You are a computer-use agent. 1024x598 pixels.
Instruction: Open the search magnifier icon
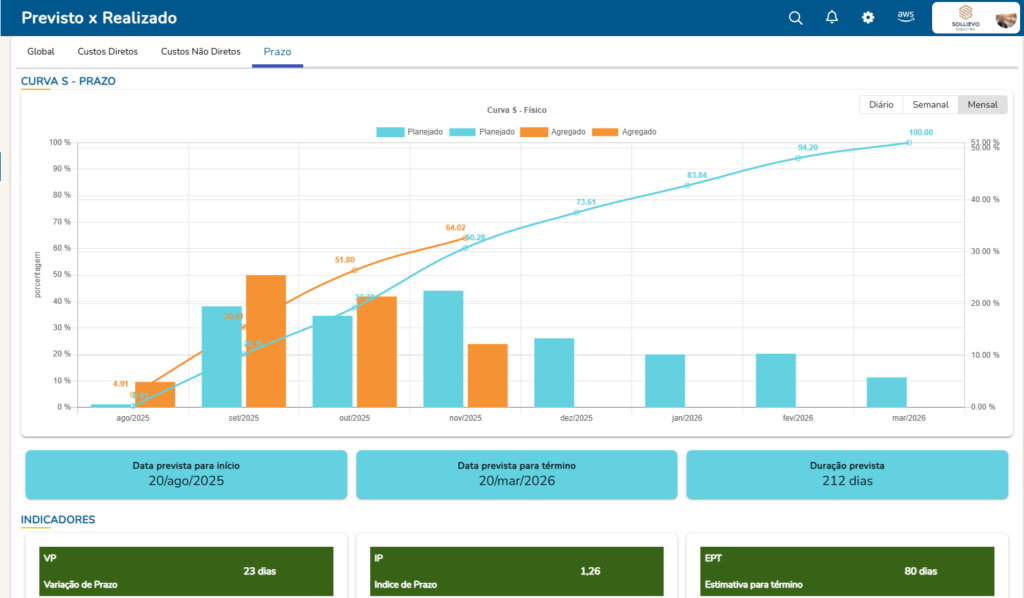pos(795,18)
